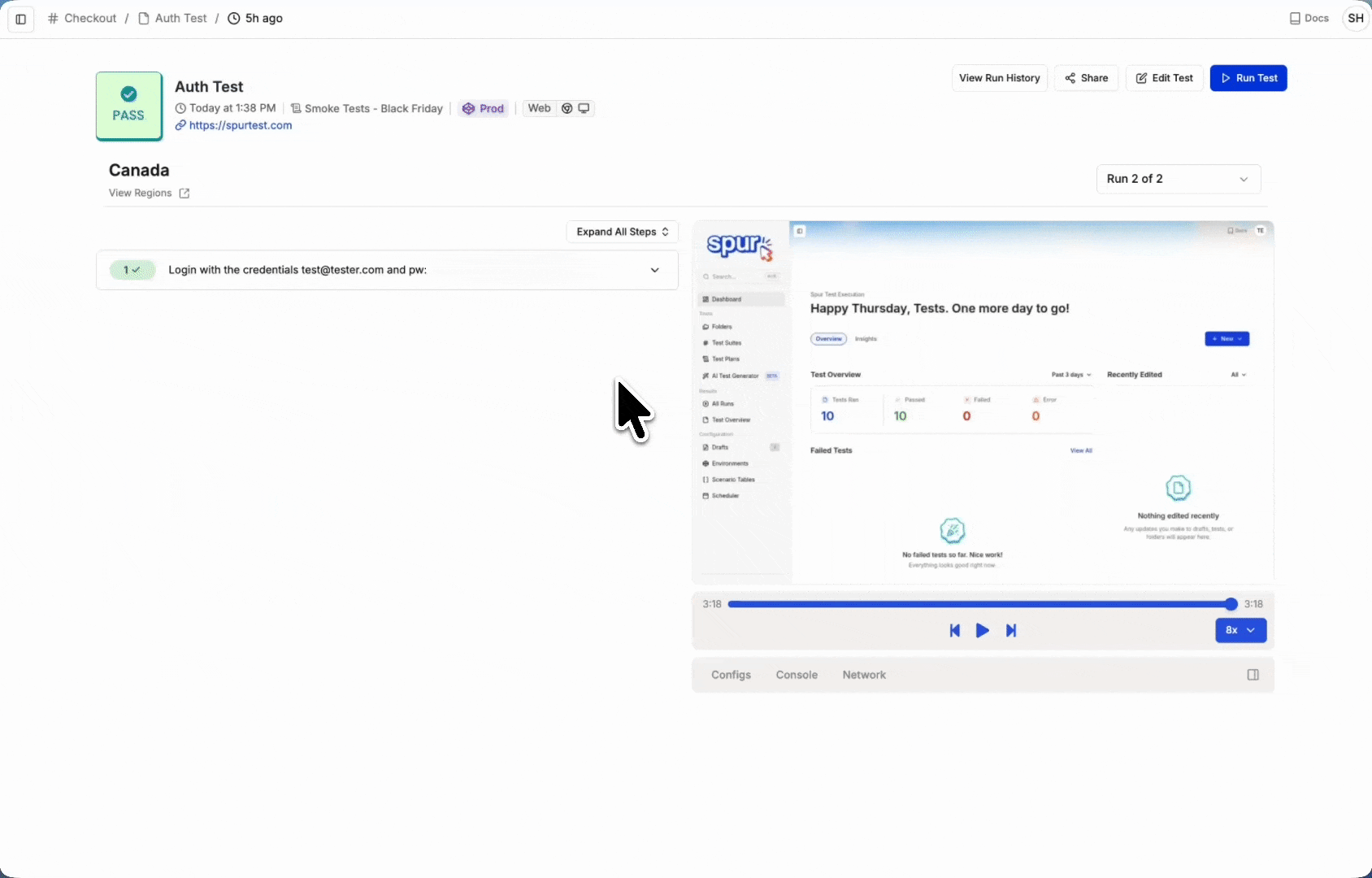1372x878 pixels.
Task: View Run History
Action: tap(1000, 78)
